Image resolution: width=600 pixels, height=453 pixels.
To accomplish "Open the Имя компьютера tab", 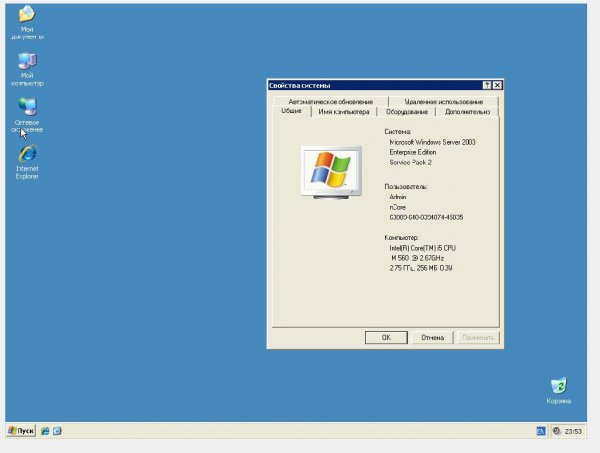I will (344, 112).
